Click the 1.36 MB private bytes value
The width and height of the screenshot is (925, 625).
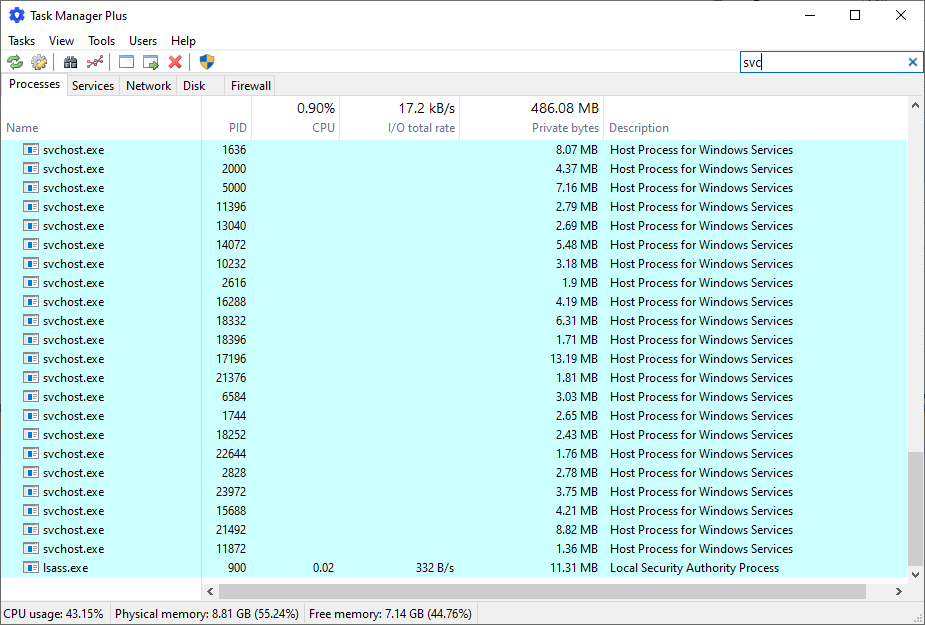576,549
